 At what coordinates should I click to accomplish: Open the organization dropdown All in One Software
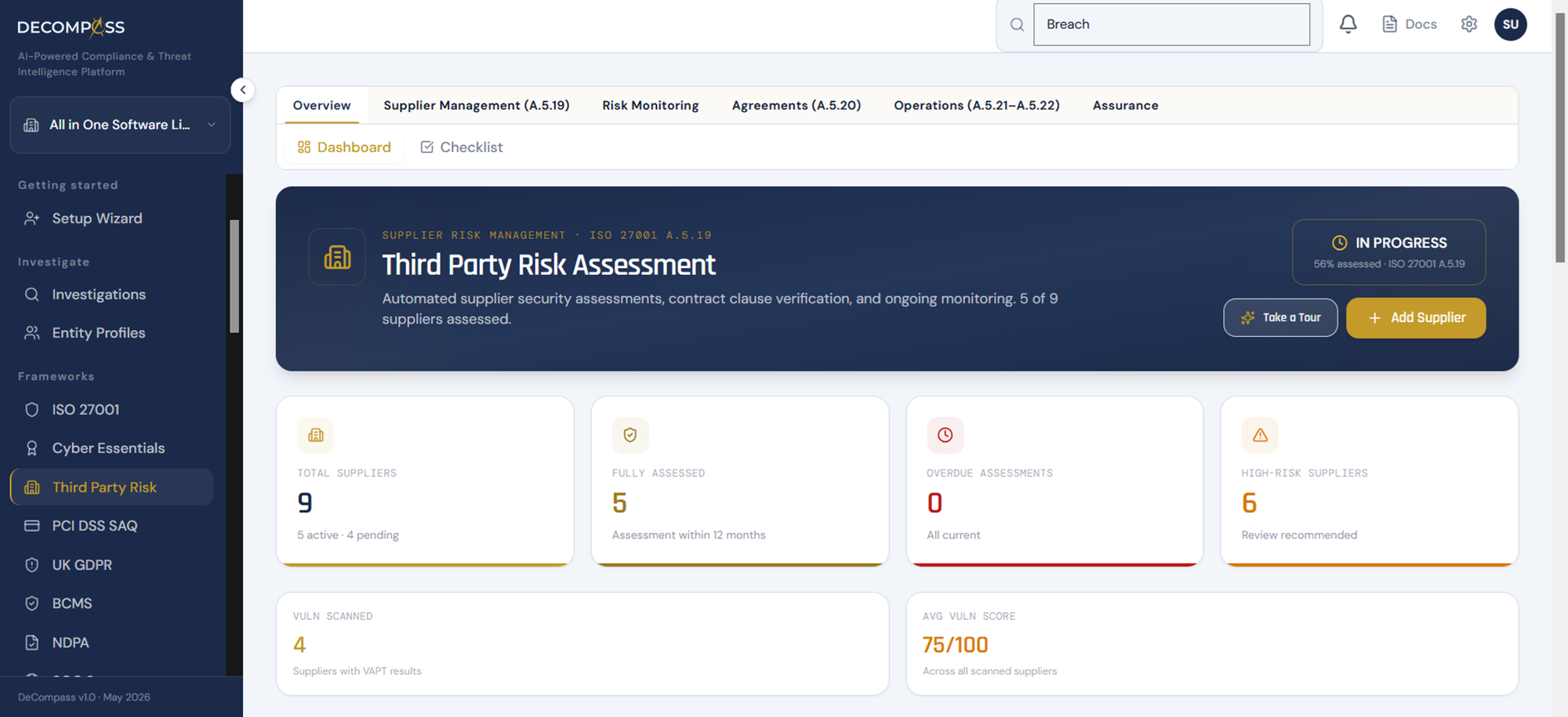tap(120, 125)
